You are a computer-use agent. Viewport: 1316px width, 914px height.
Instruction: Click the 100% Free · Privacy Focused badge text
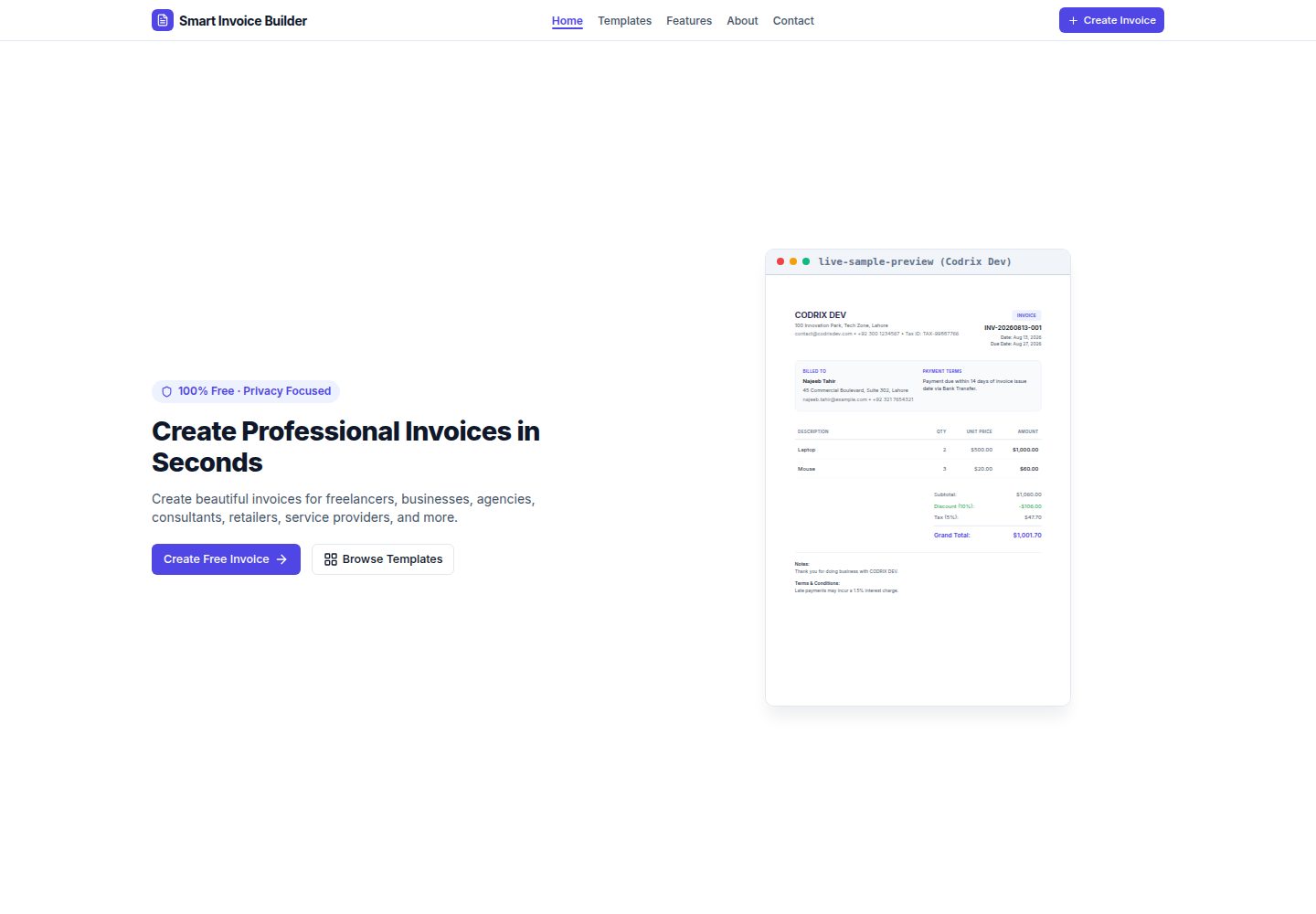(x=255, y=391)
